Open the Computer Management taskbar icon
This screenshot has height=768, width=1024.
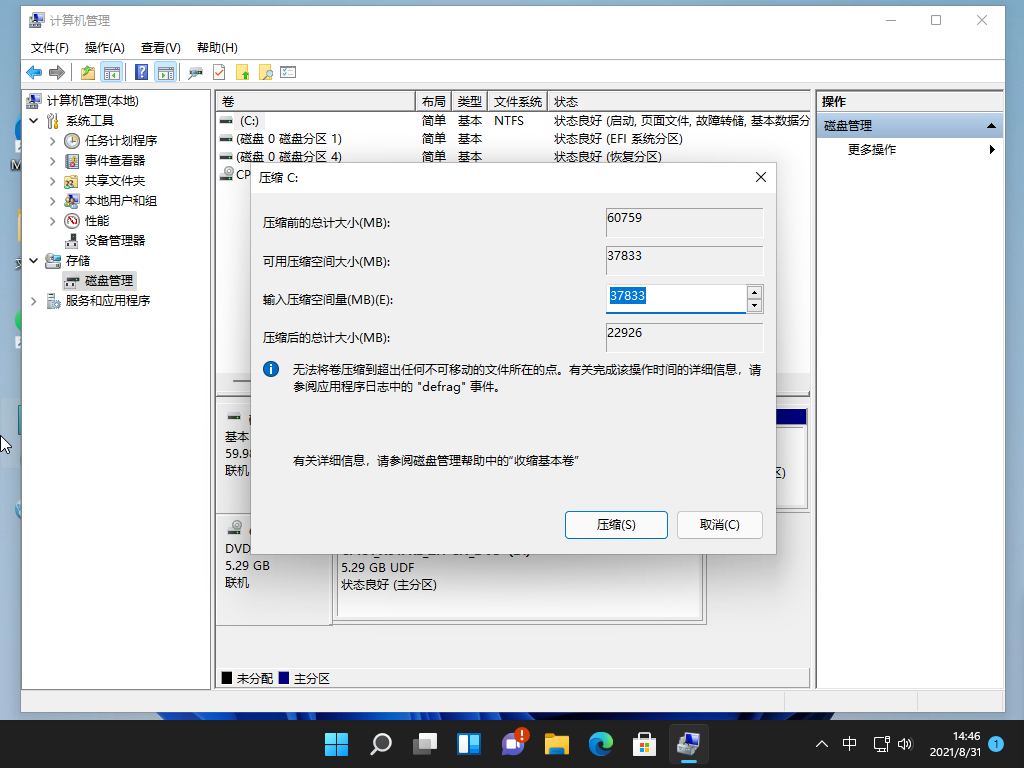688,744
